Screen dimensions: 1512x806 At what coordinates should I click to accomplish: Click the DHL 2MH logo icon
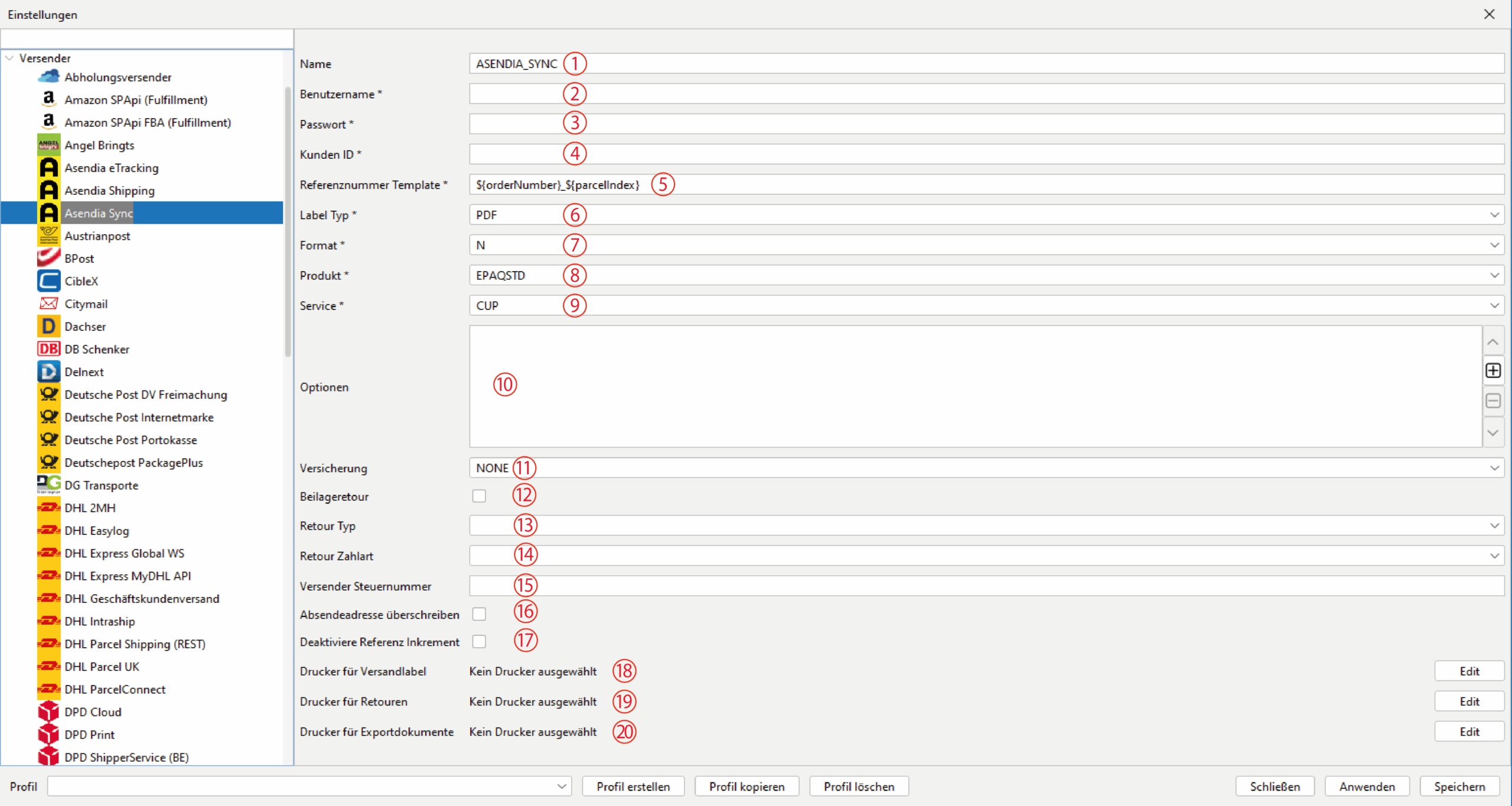pyautogui.click(x=48, y=508)
